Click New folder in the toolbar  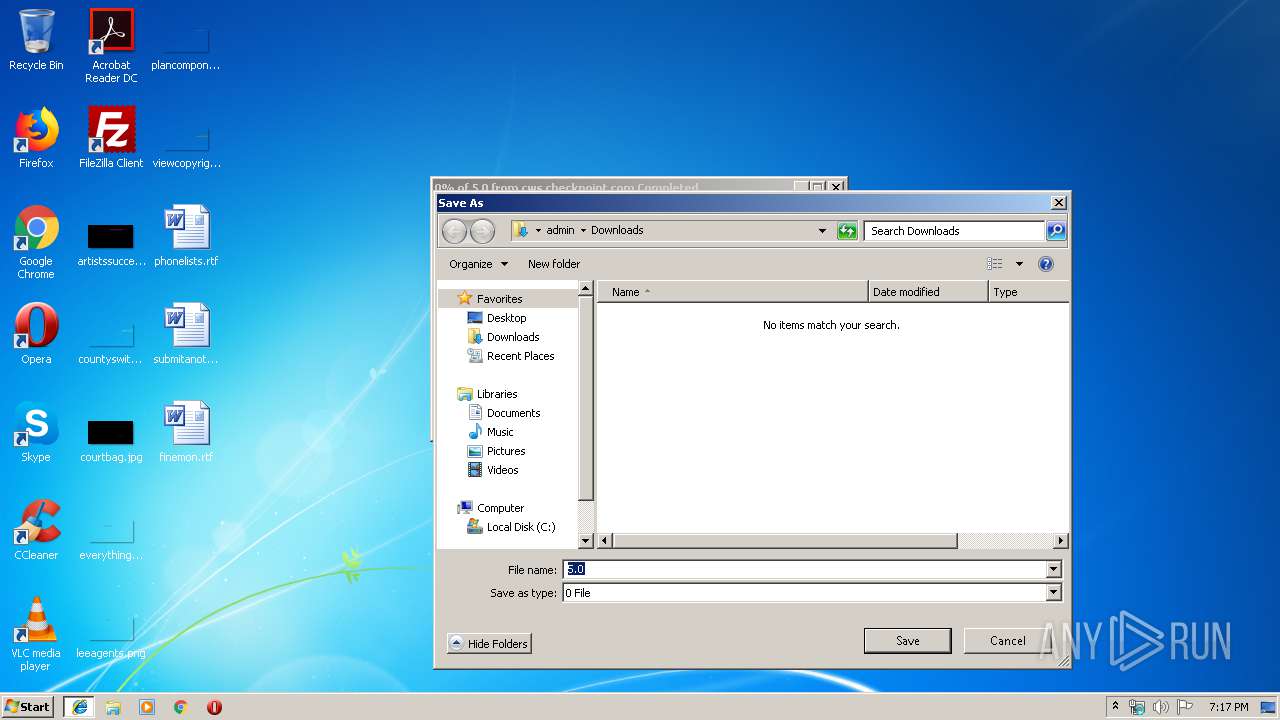[554, 264]
